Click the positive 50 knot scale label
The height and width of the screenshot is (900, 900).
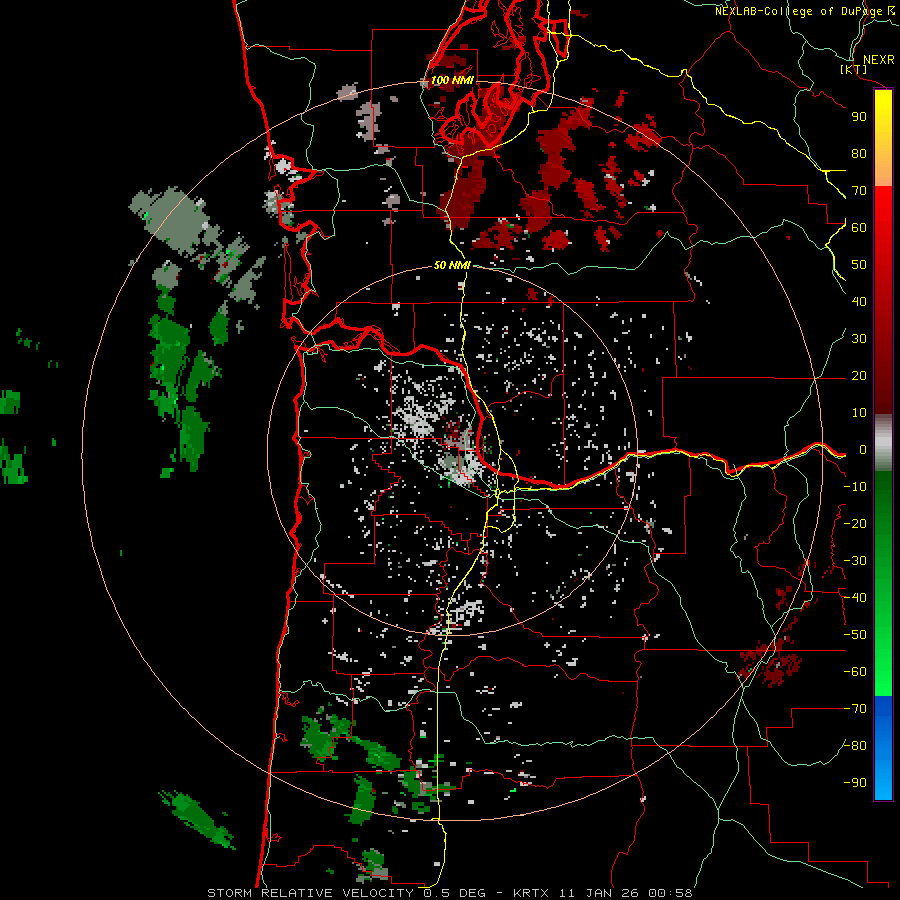[859, 265]
